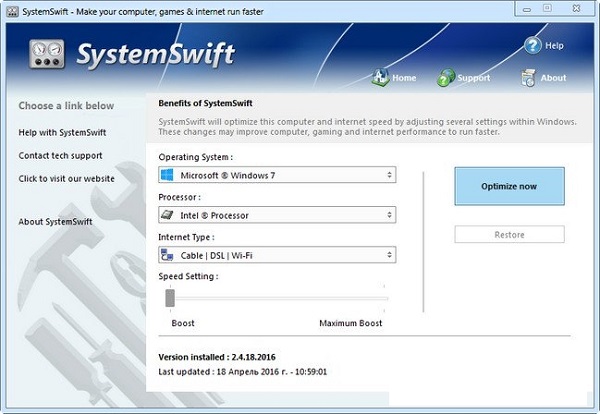Image resolution: width=600 pixels, height=414 pixels.
Task: Click arrow spinner of Microsoft Windows 7 combo
Action: tap(389, 175)
